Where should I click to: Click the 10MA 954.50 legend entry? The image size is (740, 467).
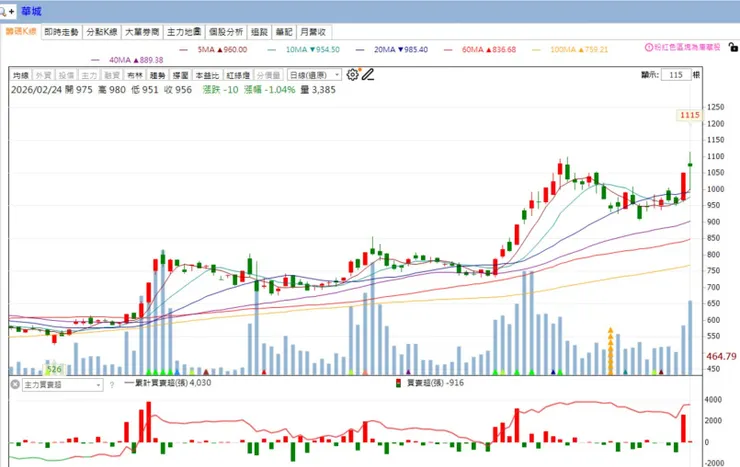coord(303,50)
